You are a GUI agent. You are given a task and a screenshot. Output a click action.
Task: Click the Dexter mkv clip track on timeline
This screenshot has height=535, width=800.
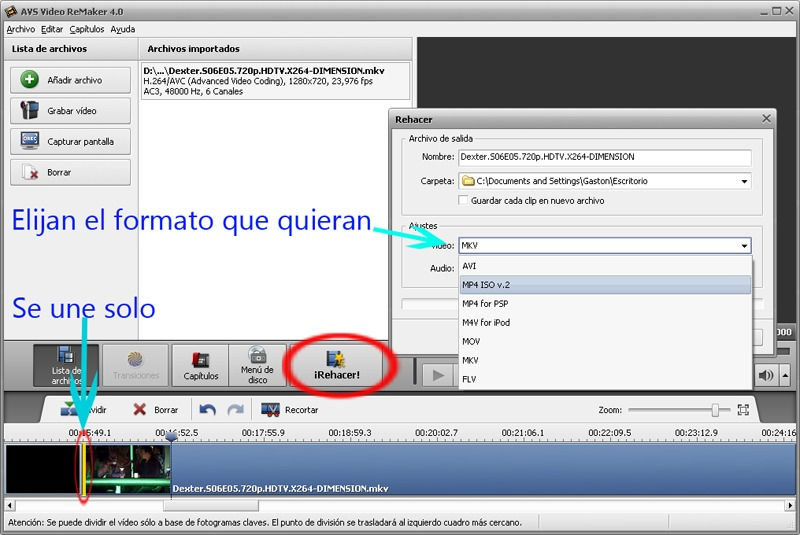tap(483, 469)
